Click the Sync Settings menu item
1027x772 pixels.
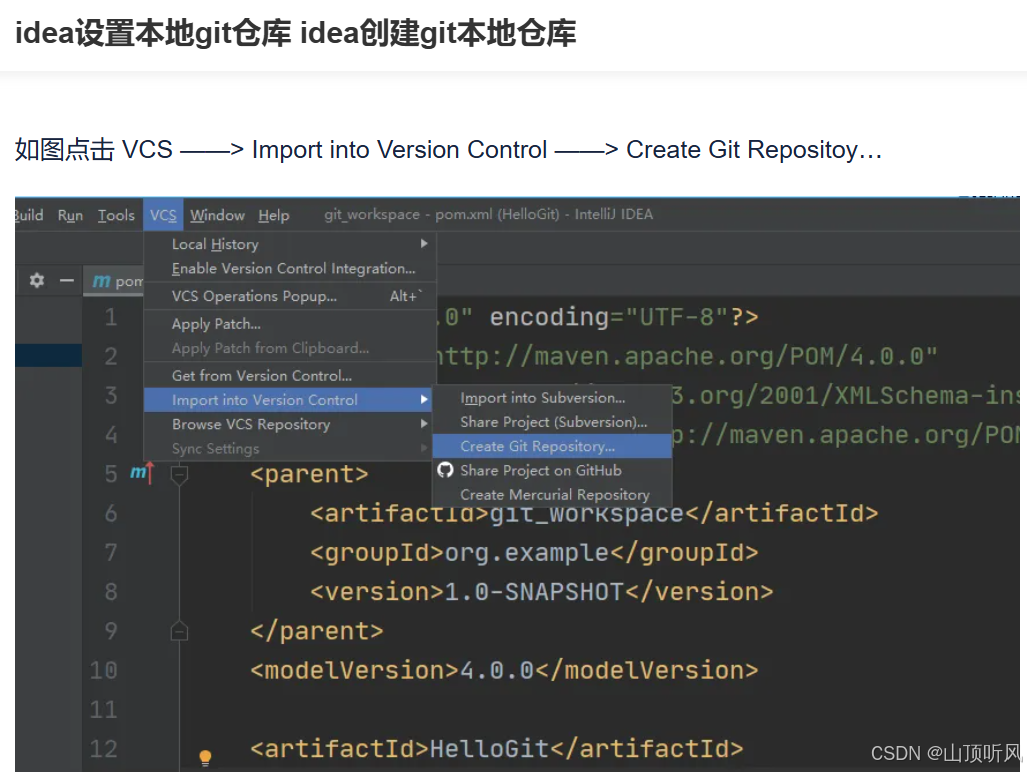tap(290, 449)
